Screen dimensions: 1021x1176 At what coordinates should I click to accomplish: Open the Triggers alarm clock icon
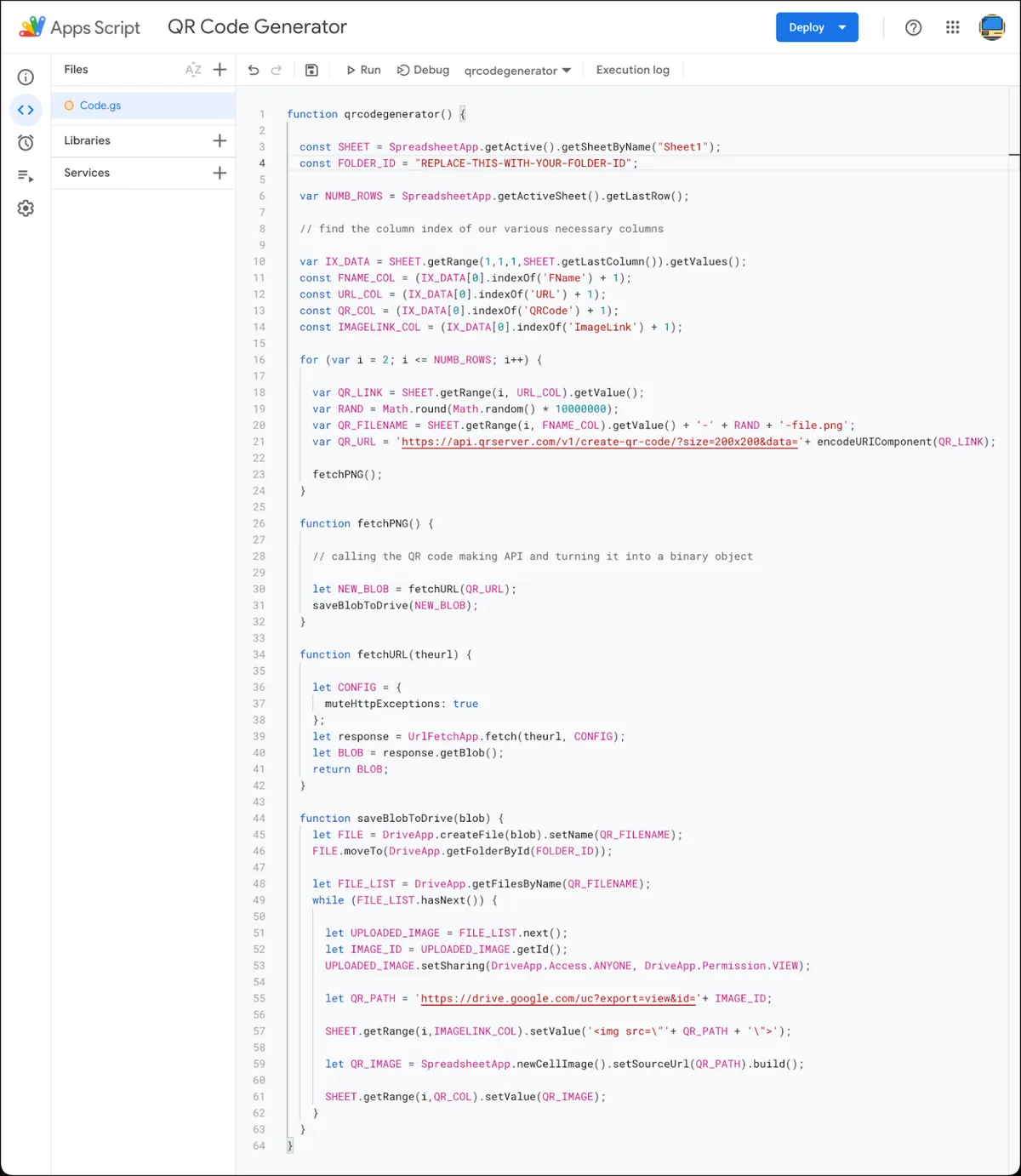[x=26, y=143]
